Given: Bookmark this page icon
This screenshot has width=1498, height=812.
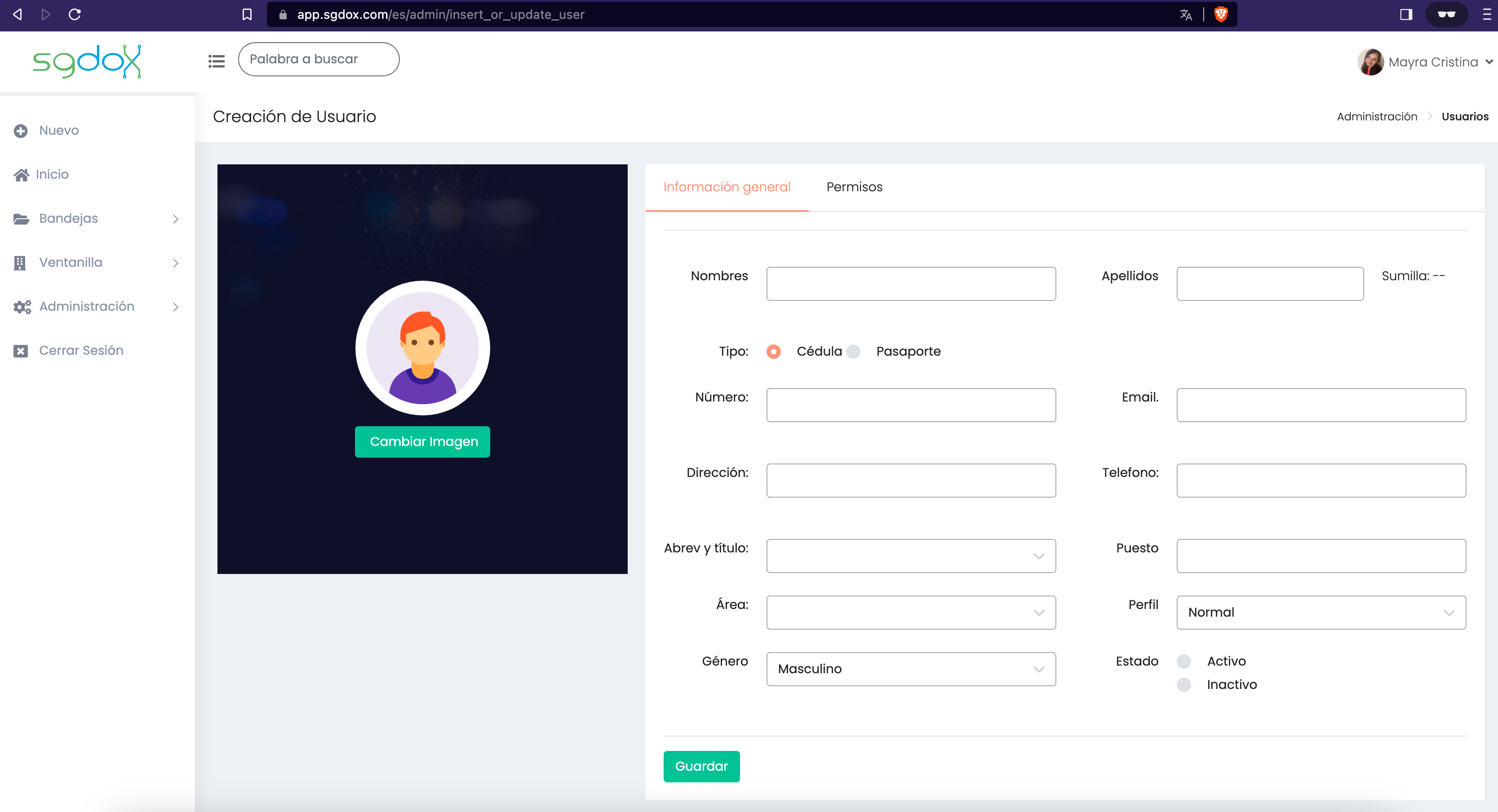Looking at the screenshot, I should pos(247,14).
